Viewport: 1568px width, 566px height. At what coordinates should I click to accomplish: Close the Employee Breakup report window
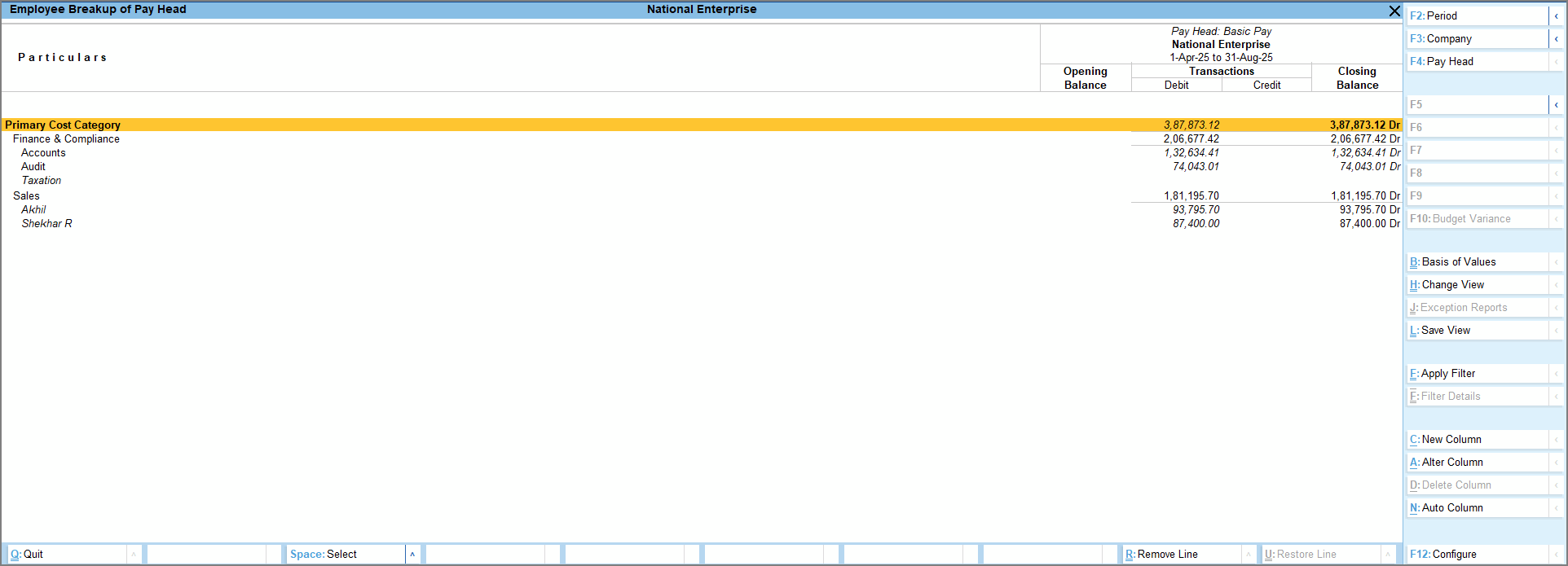pyautogui.click(x=1394, y=11)
